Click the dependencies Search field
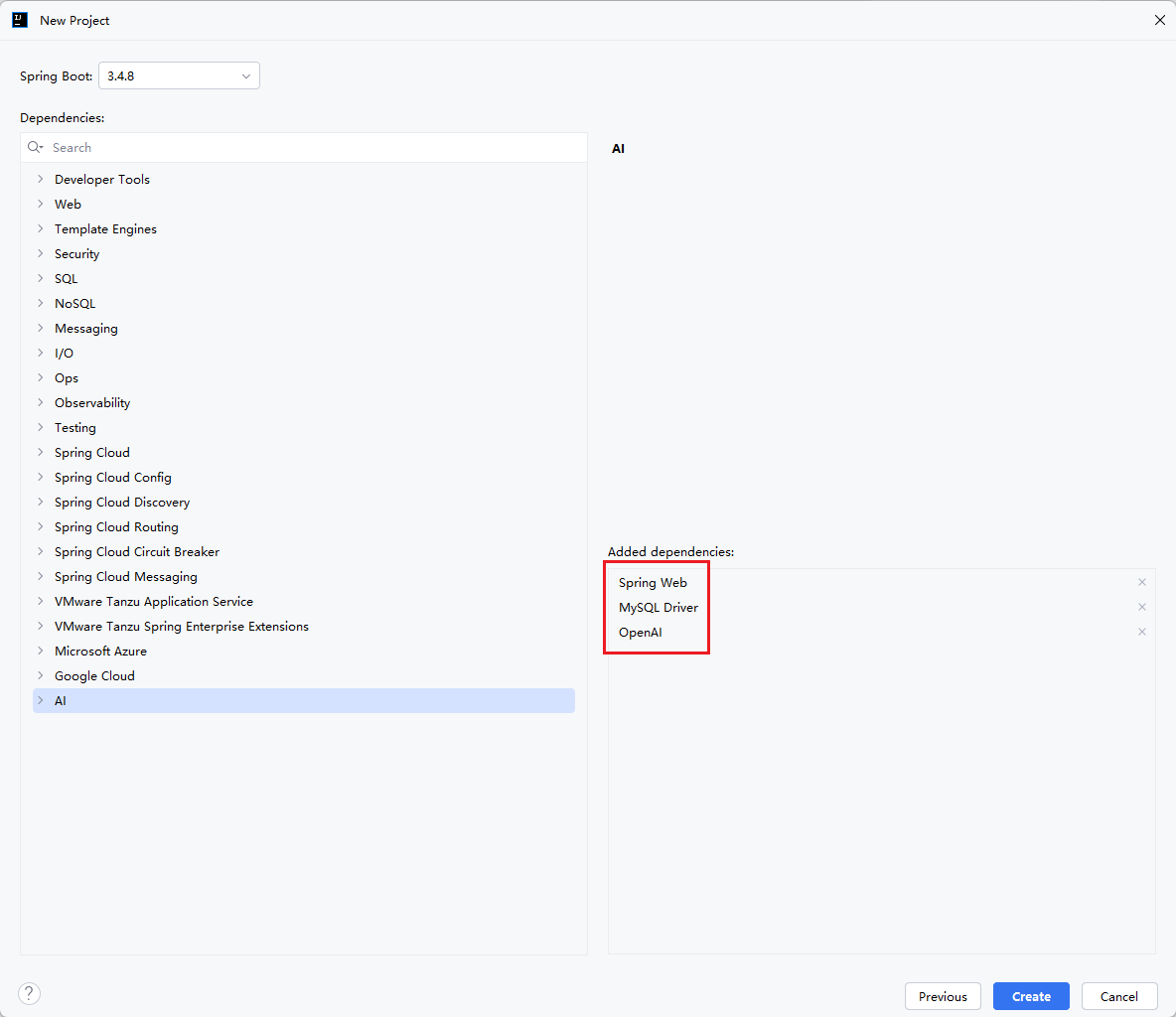Image resolution: width=1176 pixels, height=1017 pixels. click(x=304, y=148)
